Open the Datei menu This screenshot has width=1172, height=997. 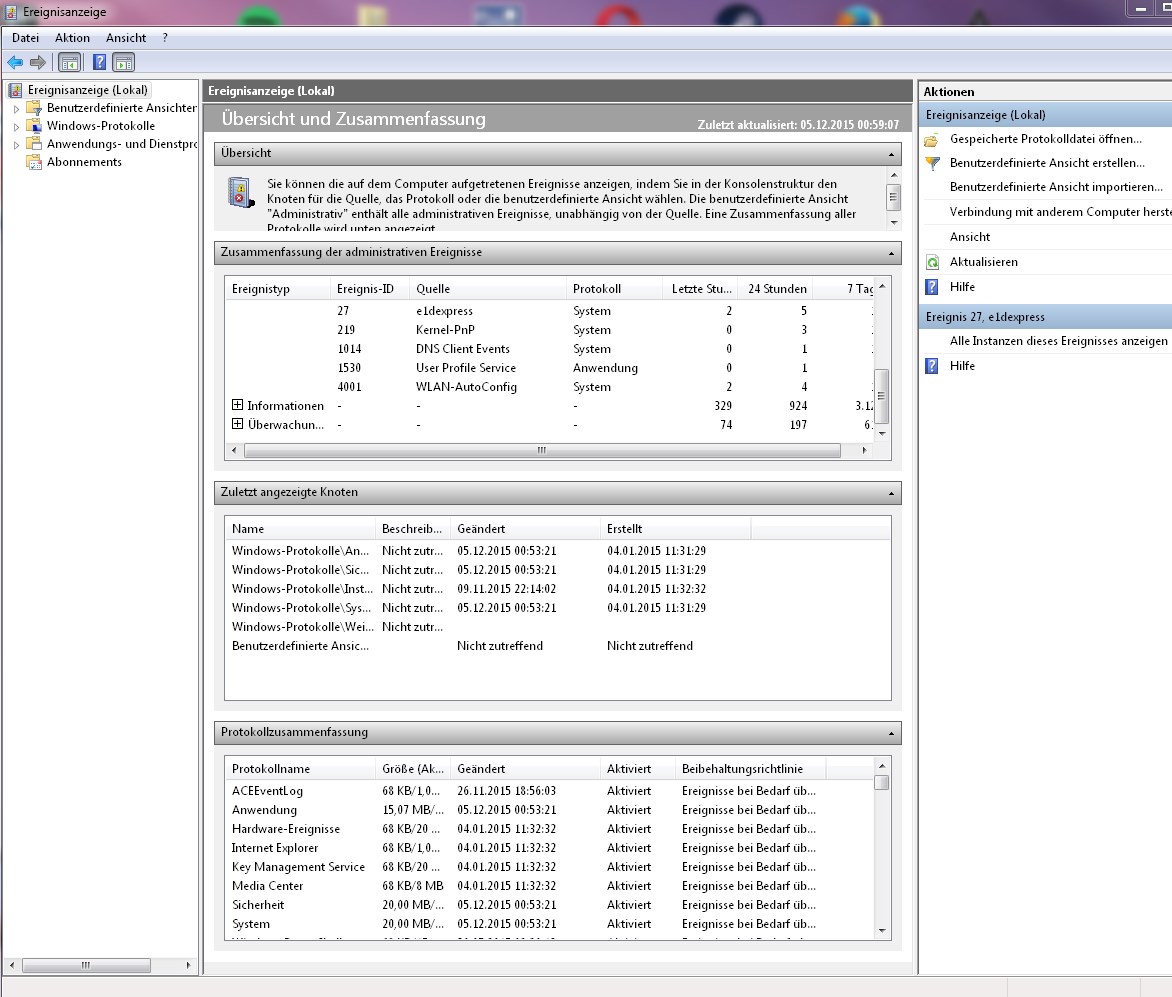coord(25,38)
